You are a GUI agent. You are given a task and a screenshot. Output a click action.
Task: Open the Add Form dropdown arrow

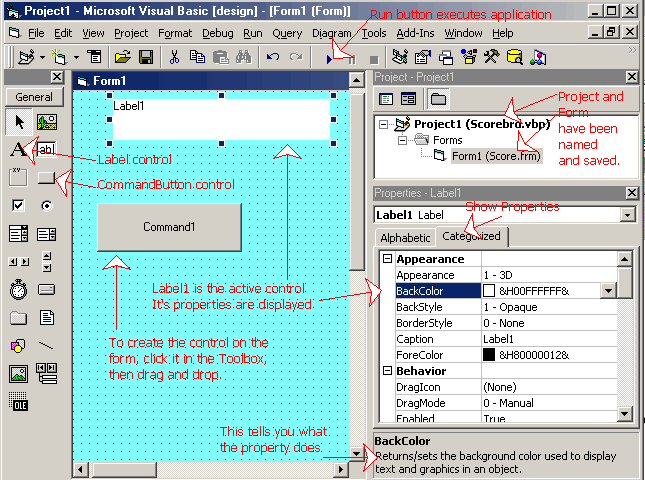click(x=77, y=57)
